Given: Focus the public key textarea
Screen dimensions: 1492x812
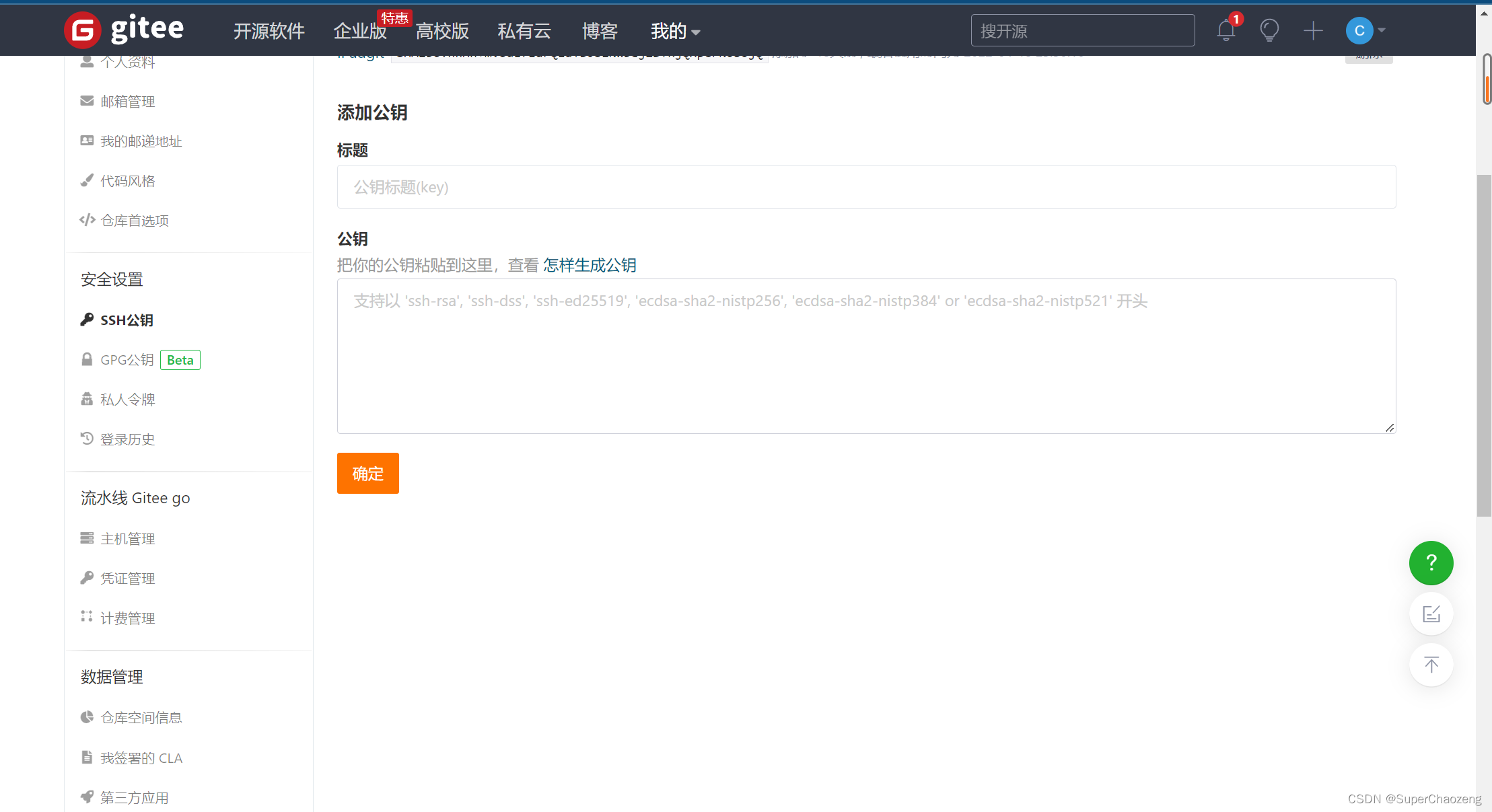Looking at the screenshot, I should (x=866, y=357).
